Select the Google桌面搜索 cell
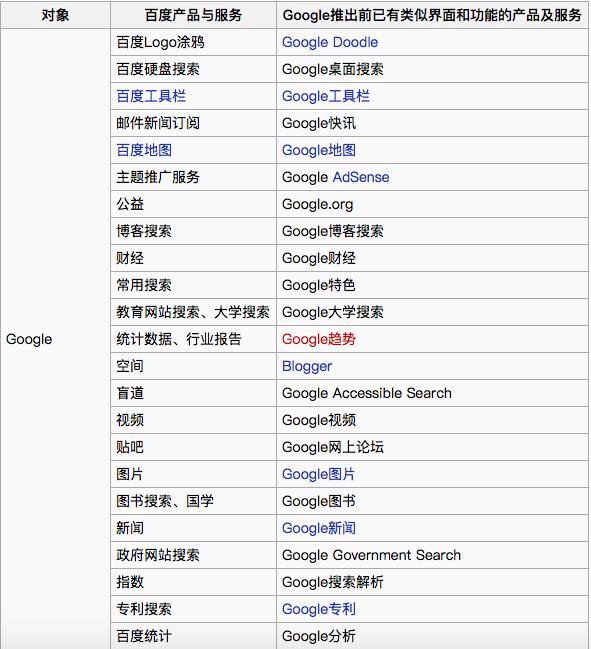The image size is (591, 649). [x=432, y=69]
